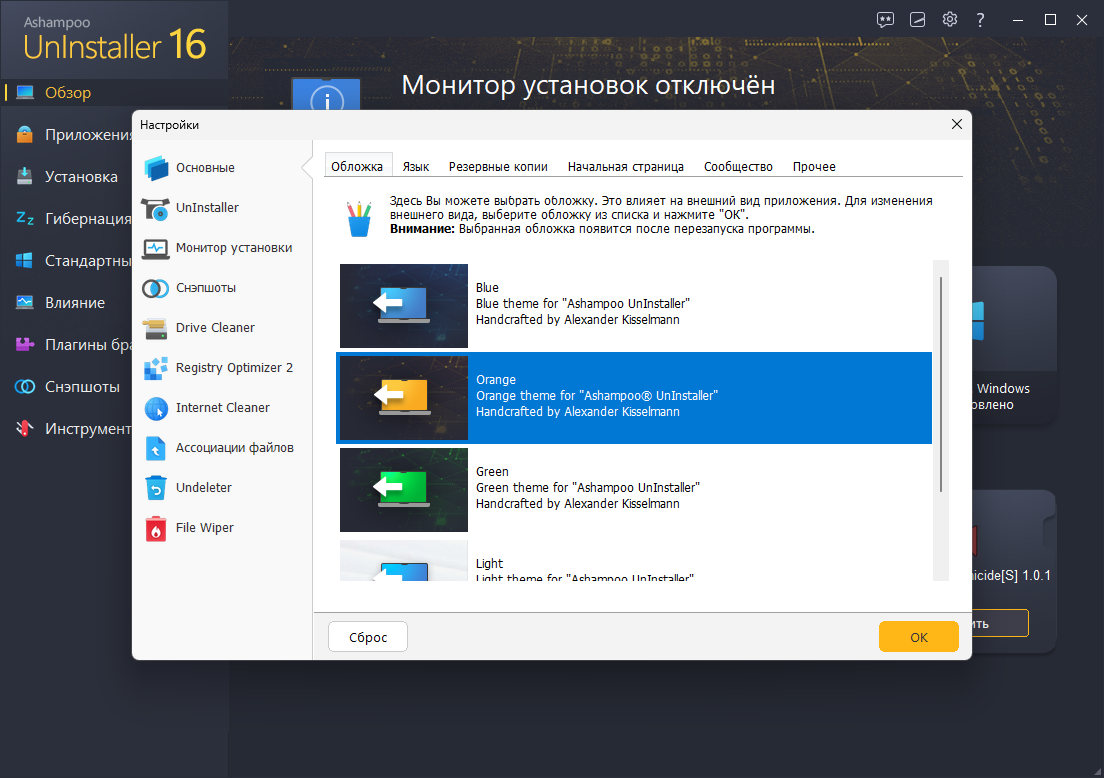
Task: Click the Снэпшоты icon in settings list
Action: click(156, 288)
